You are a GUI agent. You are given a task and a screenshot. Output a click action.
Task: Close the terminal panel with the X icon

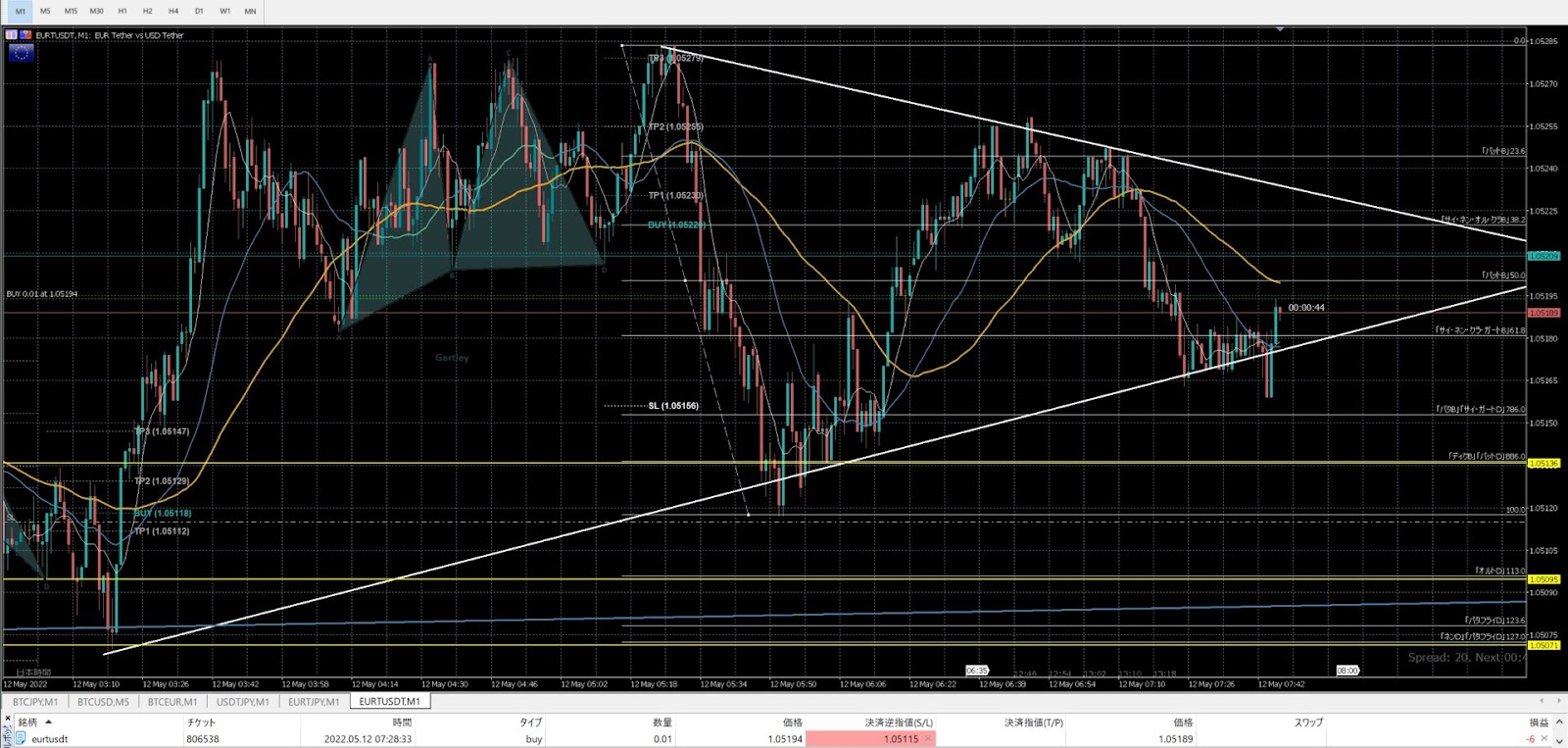point(8,720)
